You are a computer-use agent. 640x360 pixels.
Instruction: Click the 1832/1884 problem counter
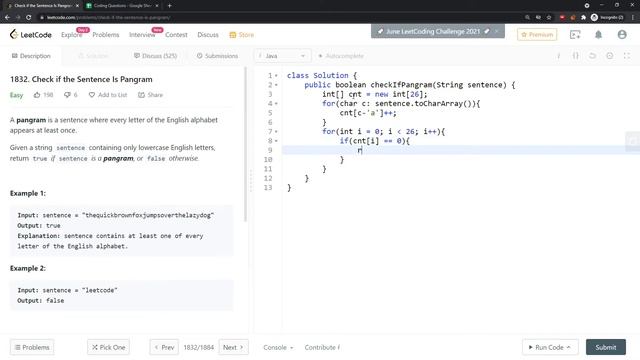point(198,347)
